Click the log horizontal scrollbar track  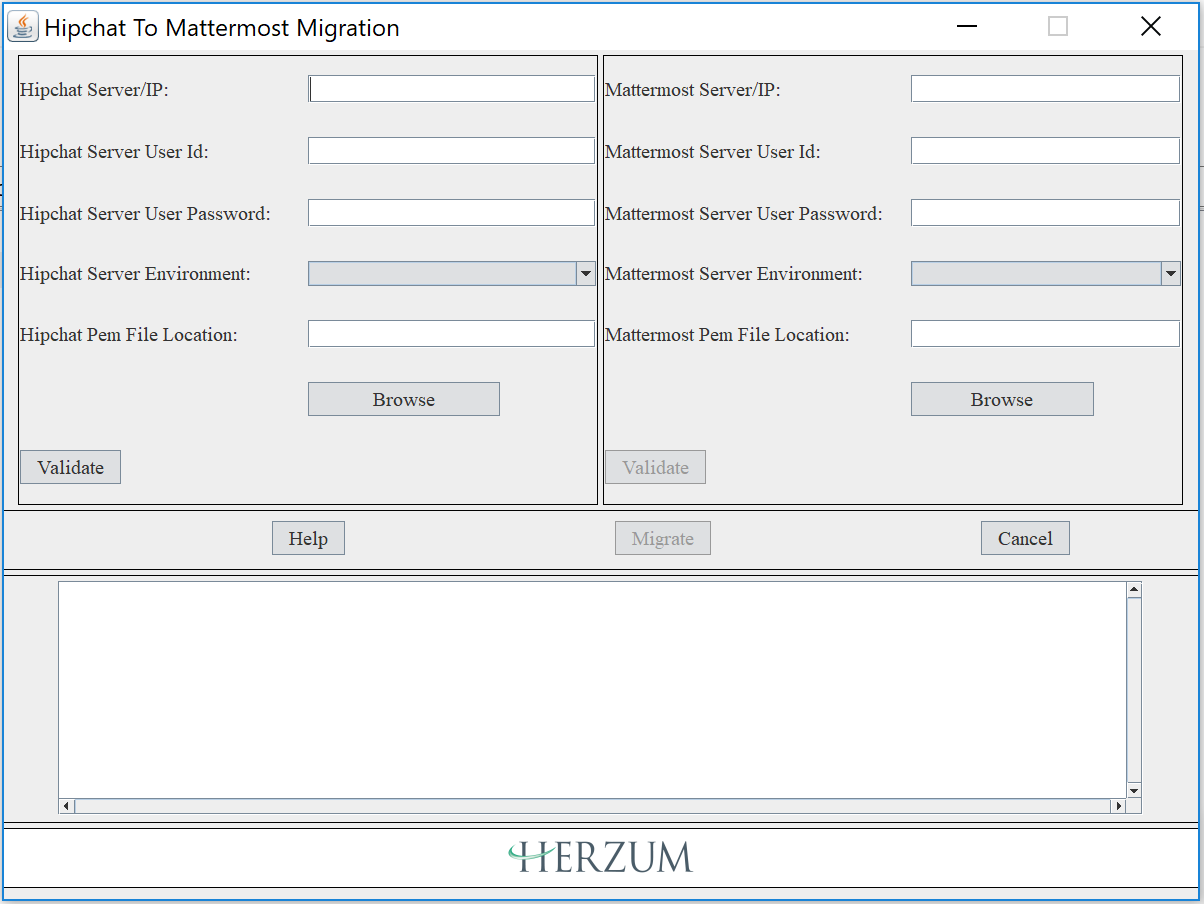(x=592, y=806)
